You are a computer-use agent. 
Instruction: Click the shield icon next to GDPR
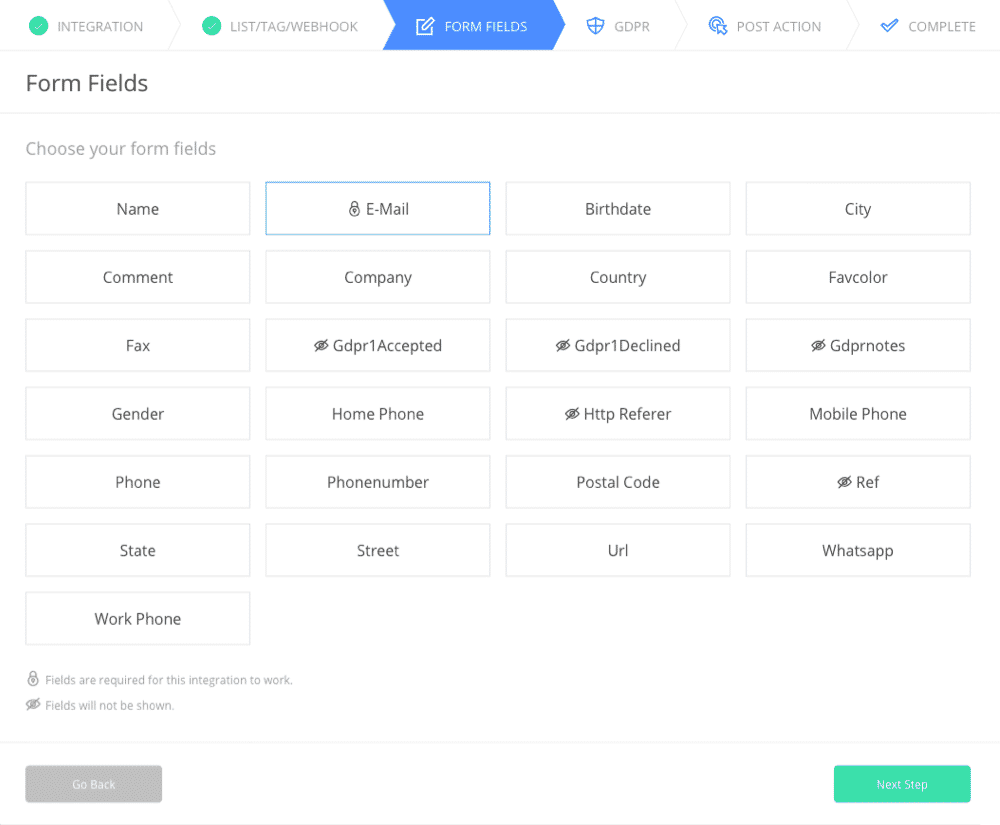[x=595, y=26]
